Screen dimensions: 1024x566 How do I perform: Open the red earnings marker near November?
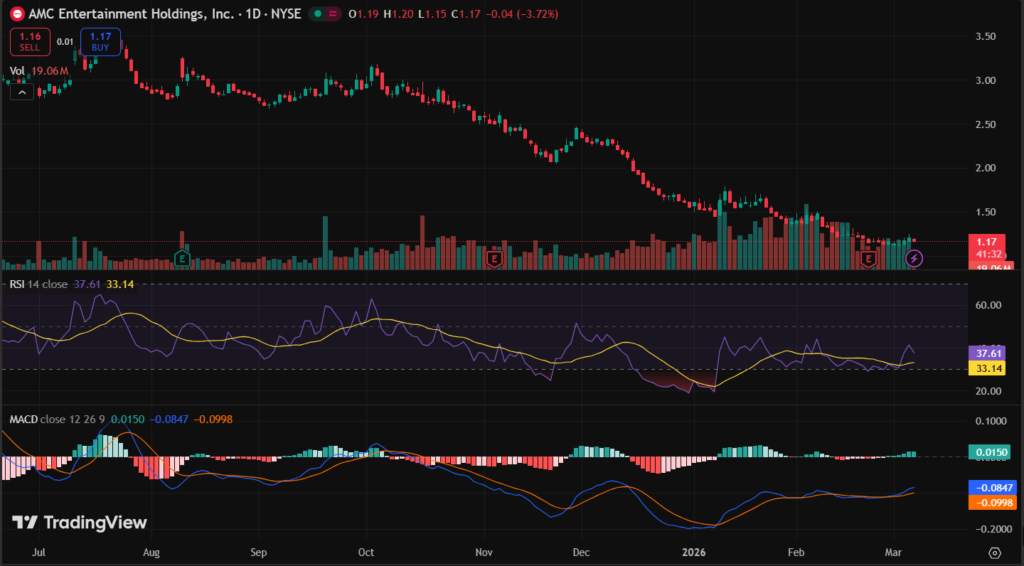point(493,259)
